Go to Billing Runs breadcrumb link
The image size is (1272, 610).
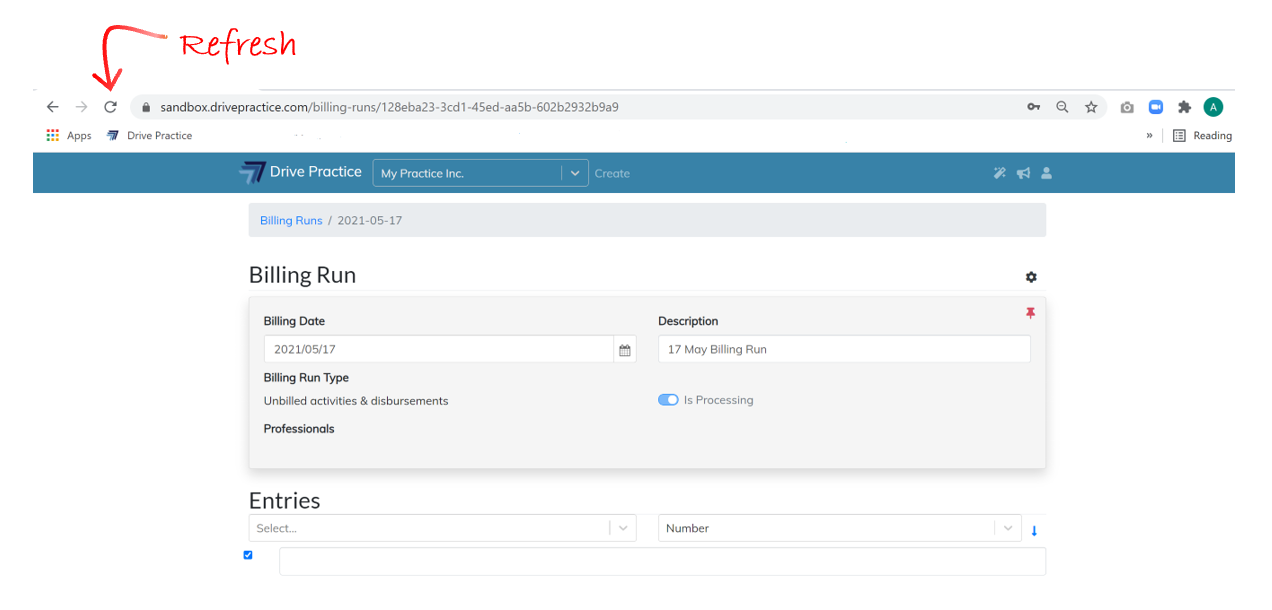pos(291,220)
